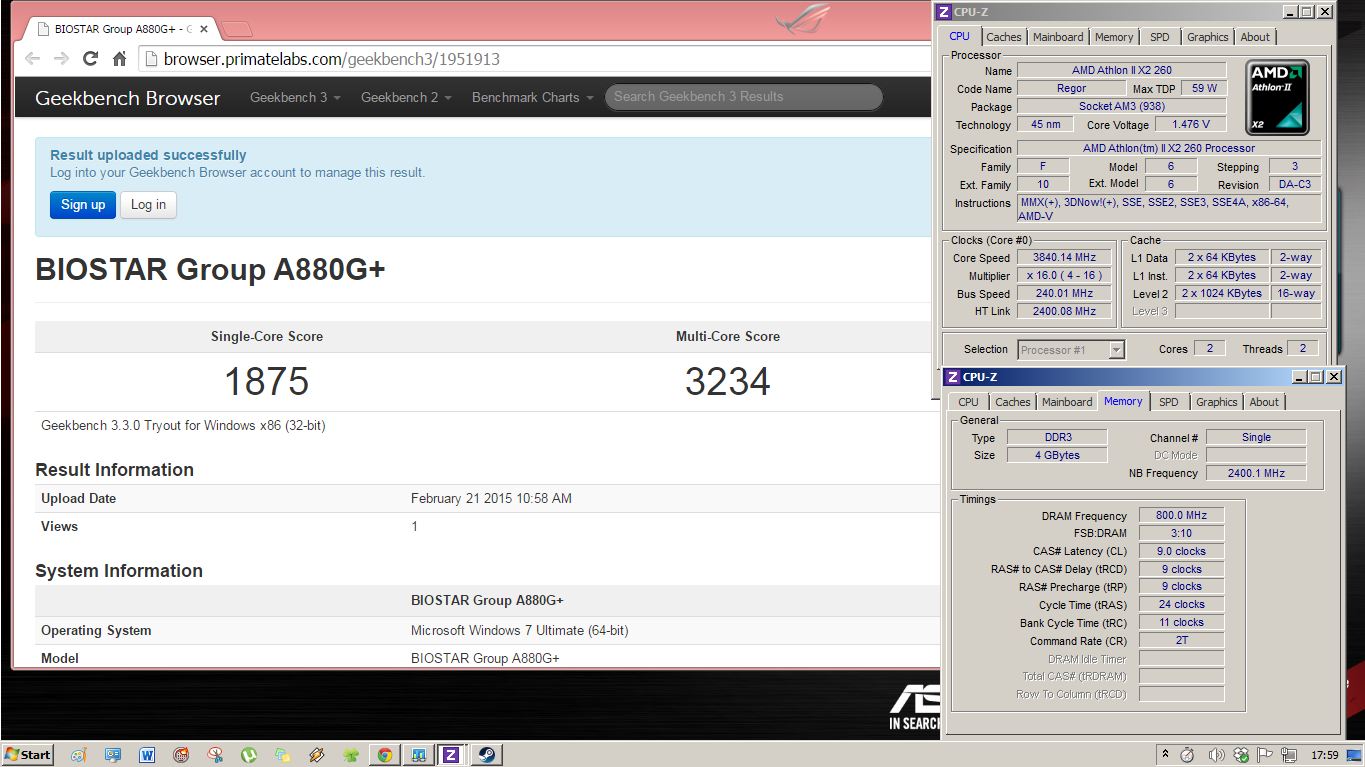Switch to the Mainboard tab in top CPU-Z window
This screenshot has height=767, width=1365.
pos(1058,37)
